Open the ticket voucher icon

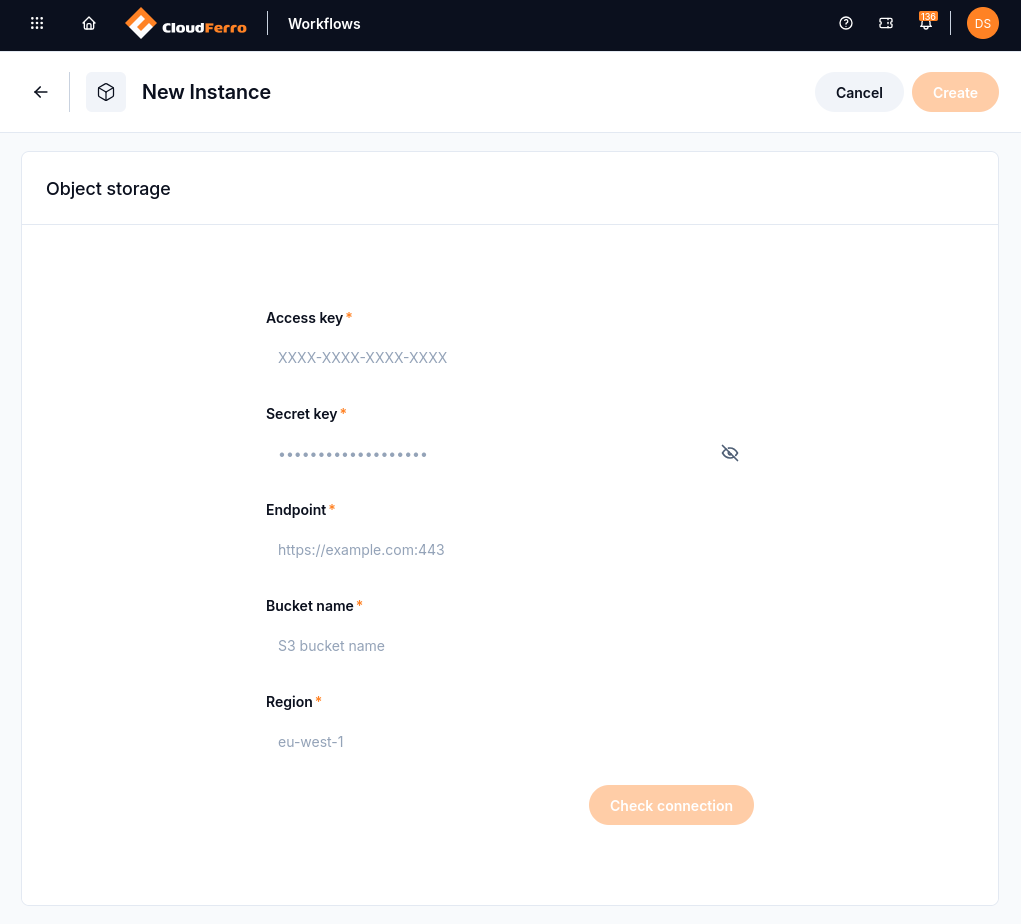click(886, 23)
